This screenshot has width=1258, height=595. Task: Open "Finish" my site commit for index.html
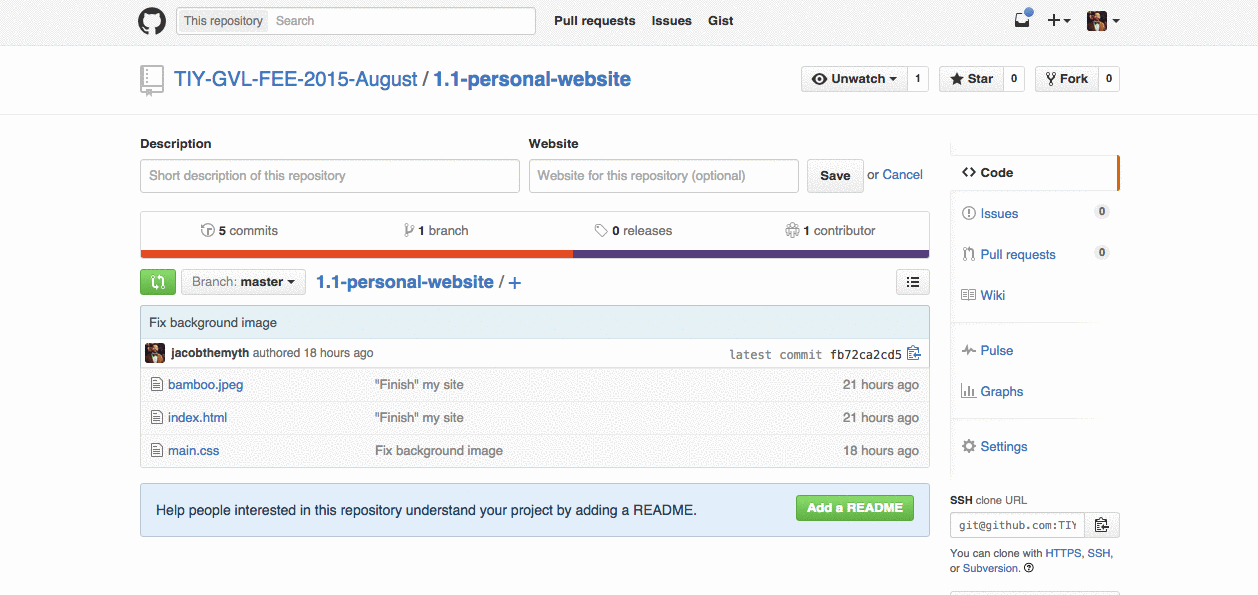(419, 417)
